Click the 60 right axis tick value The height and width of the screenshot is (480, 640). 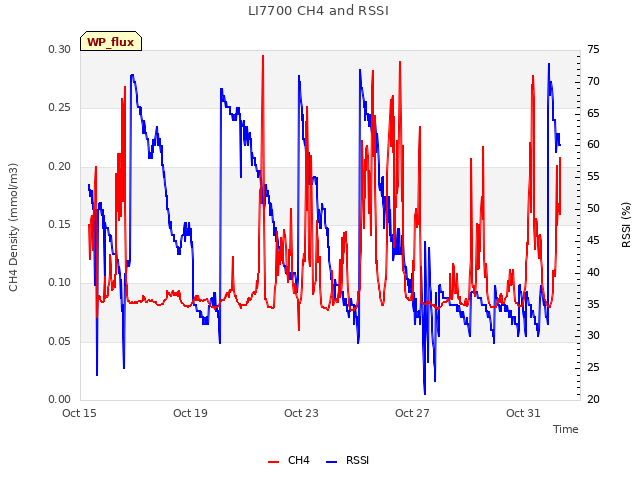[593, 144]
